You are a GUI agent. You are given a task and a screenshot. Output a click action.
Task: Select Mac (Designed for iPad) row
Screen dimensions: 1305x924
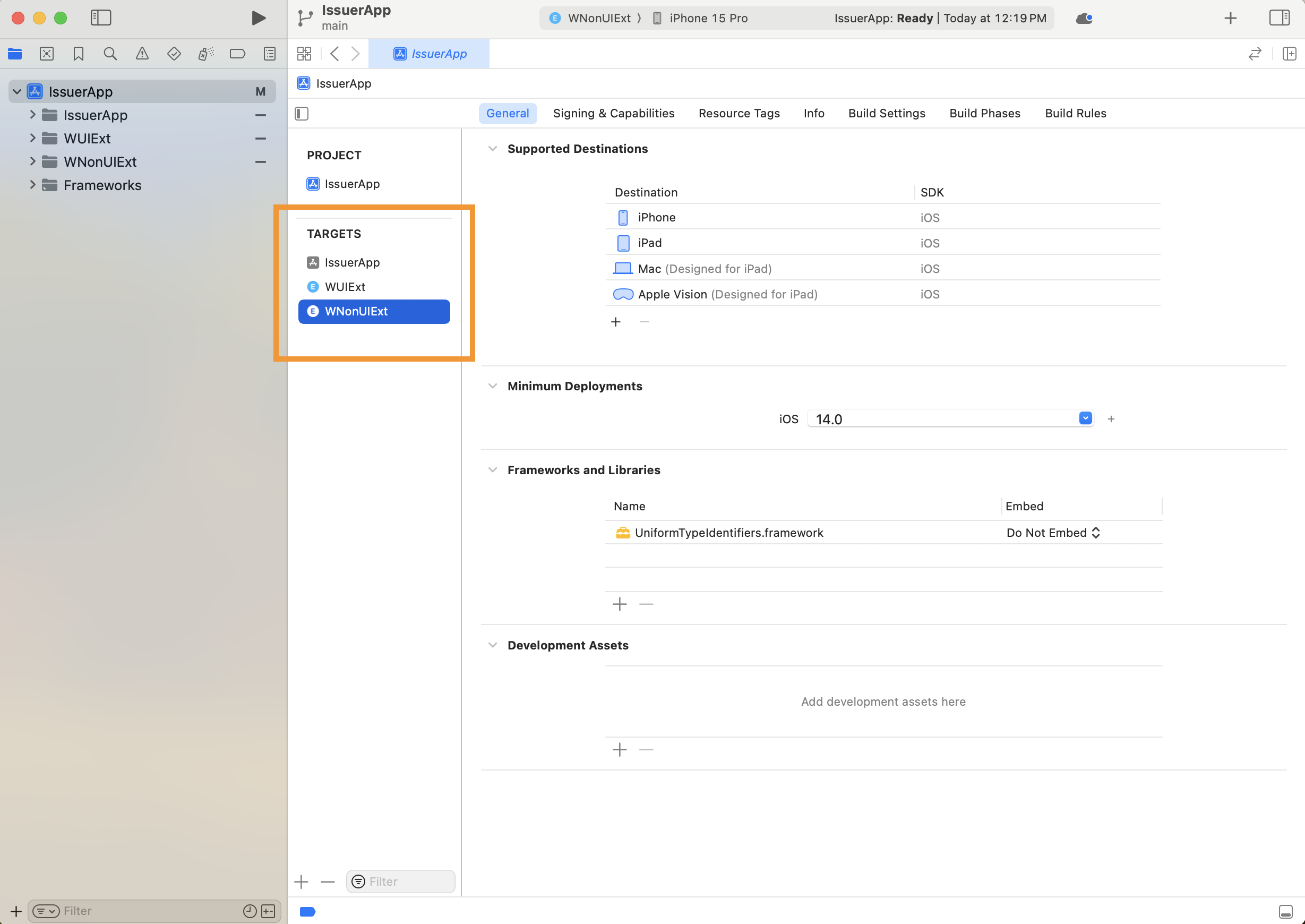point(883,269)
